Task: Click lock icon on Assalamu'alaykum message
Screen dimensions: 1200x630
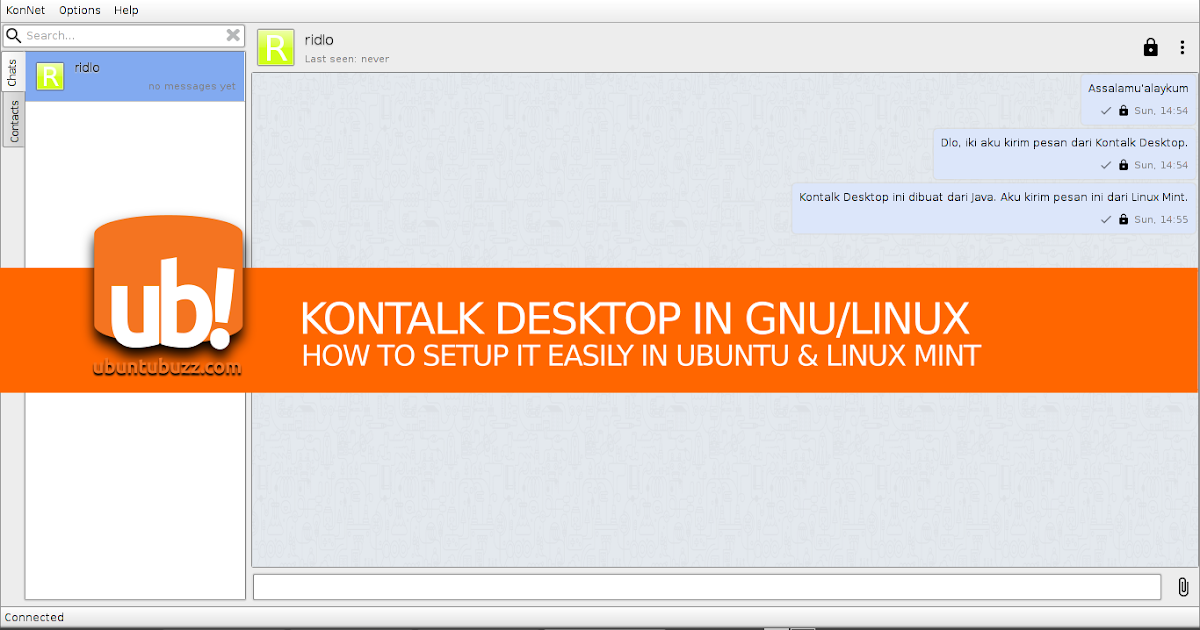Action: tap(1123, 111)
